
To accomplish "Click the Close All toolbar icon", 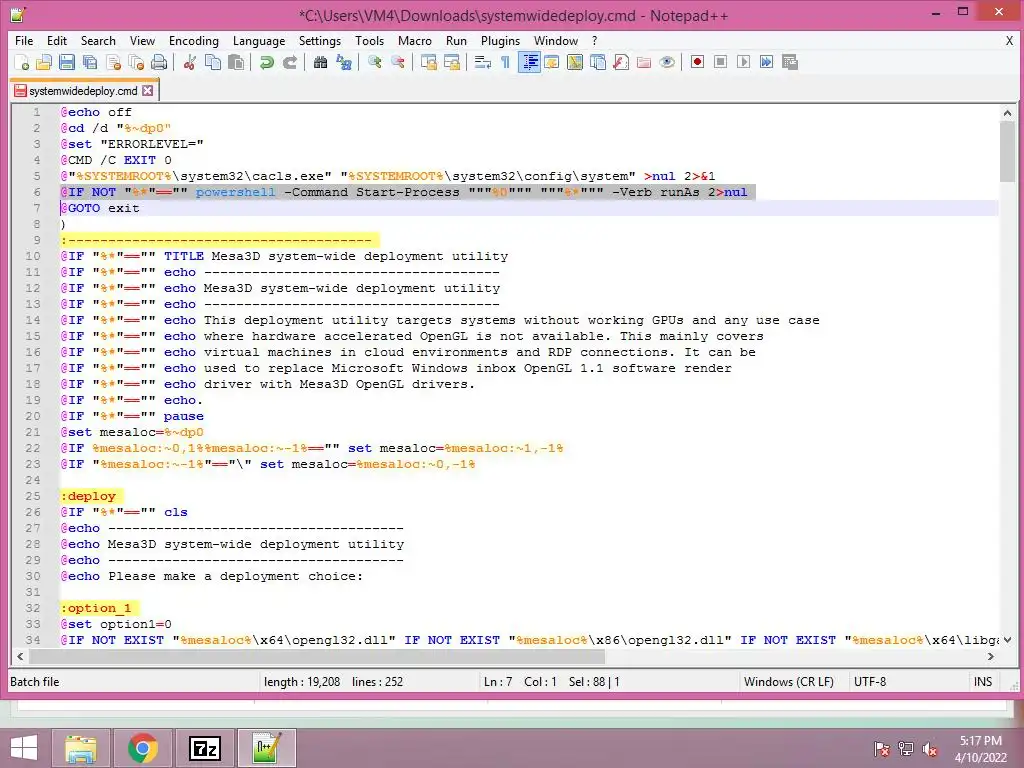I will tap(136, 62).
